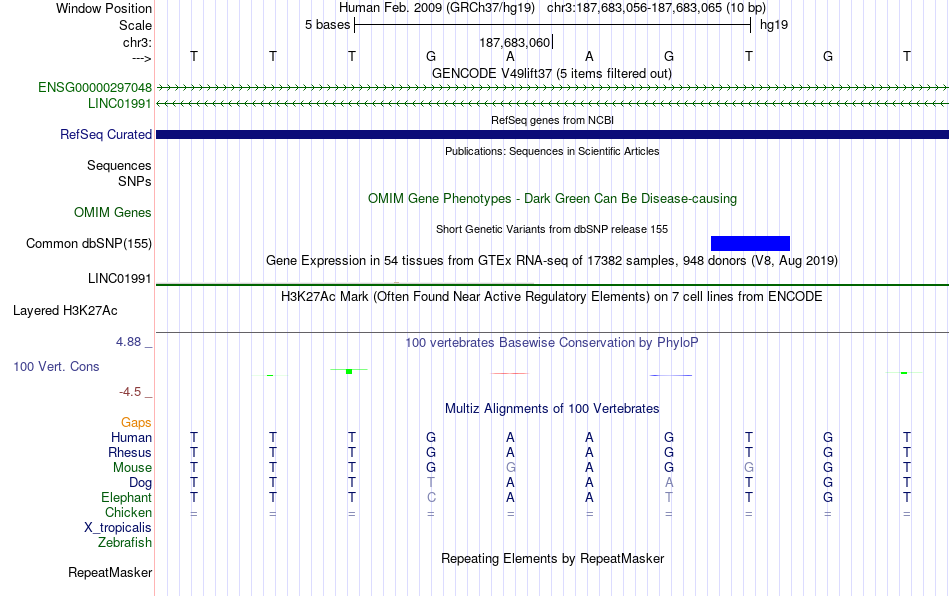Select the X_tropicalis species label
Image resolution: width=950 pixels, height=596 pixels.
coord(118,528)
